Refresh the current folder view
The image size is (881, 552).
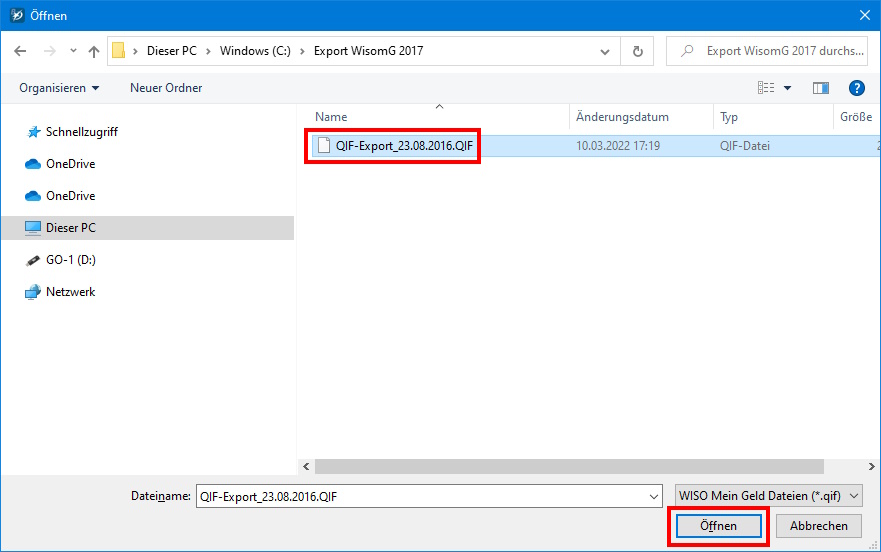pos(637,51)
